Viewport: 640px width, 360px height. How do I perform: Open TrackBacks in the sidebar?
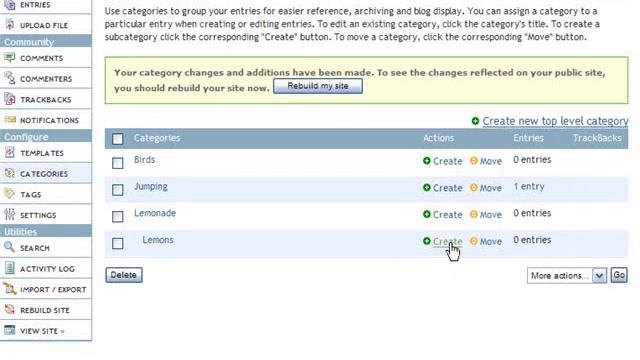click(x=46, y=99)
